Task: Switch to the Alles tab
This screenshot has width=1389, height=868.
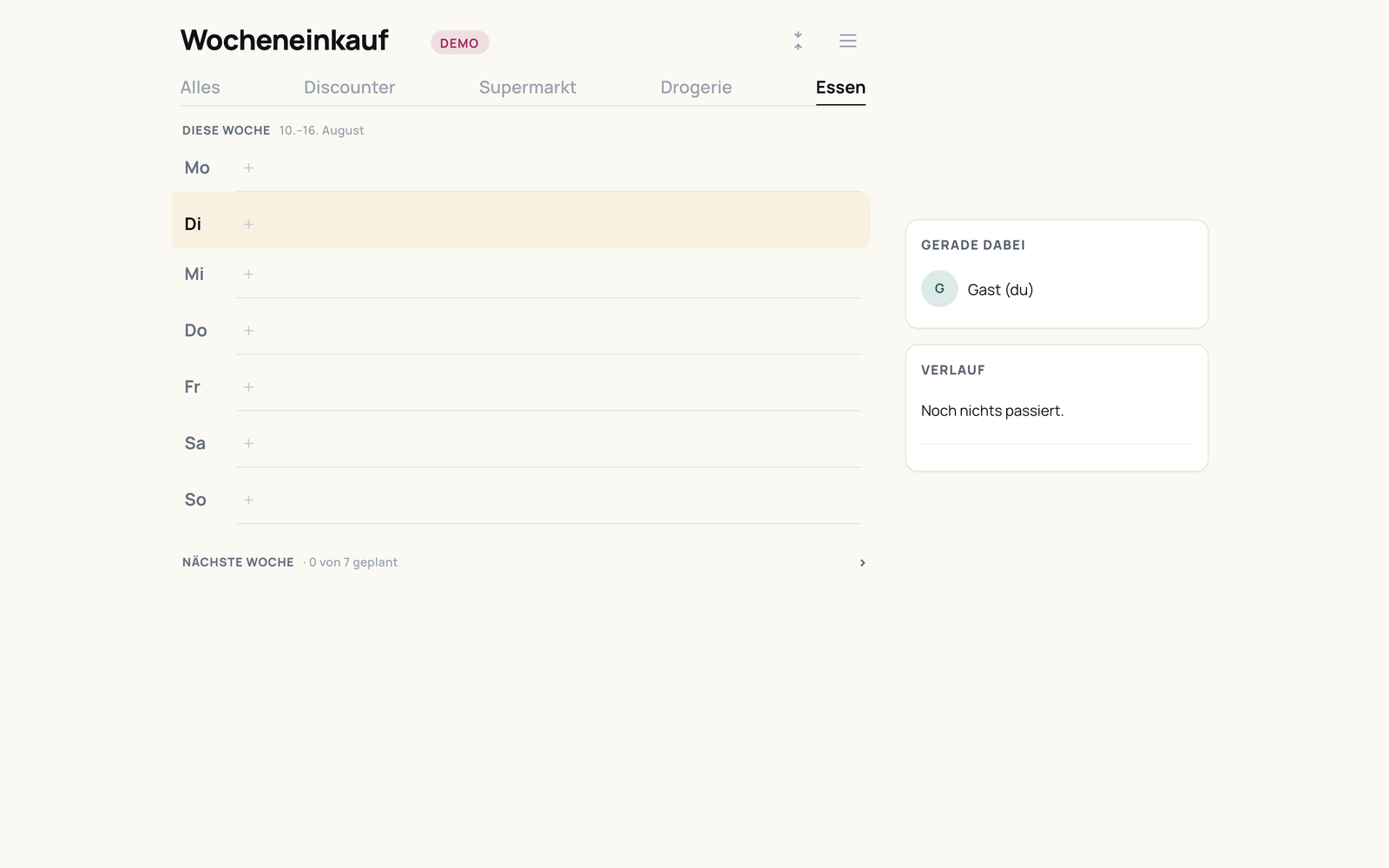Action: coord(201,88)
